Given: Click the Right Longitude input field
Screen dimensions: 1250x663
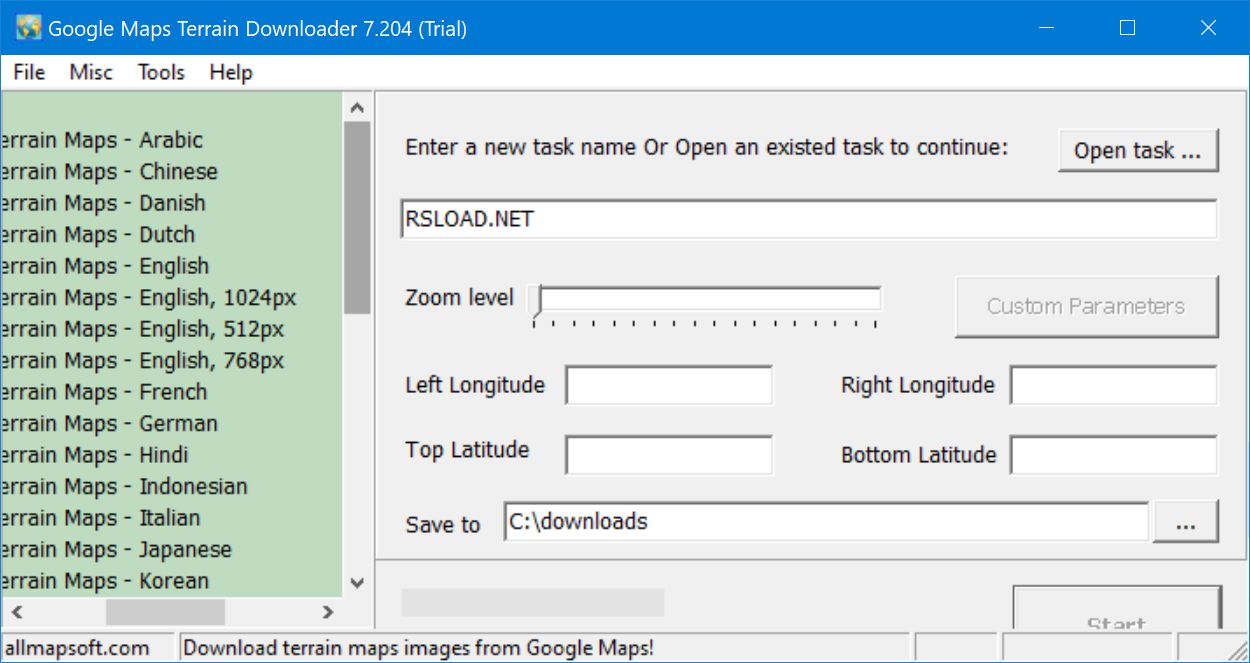Looking at the screenshot, I should pos(1114,385).
